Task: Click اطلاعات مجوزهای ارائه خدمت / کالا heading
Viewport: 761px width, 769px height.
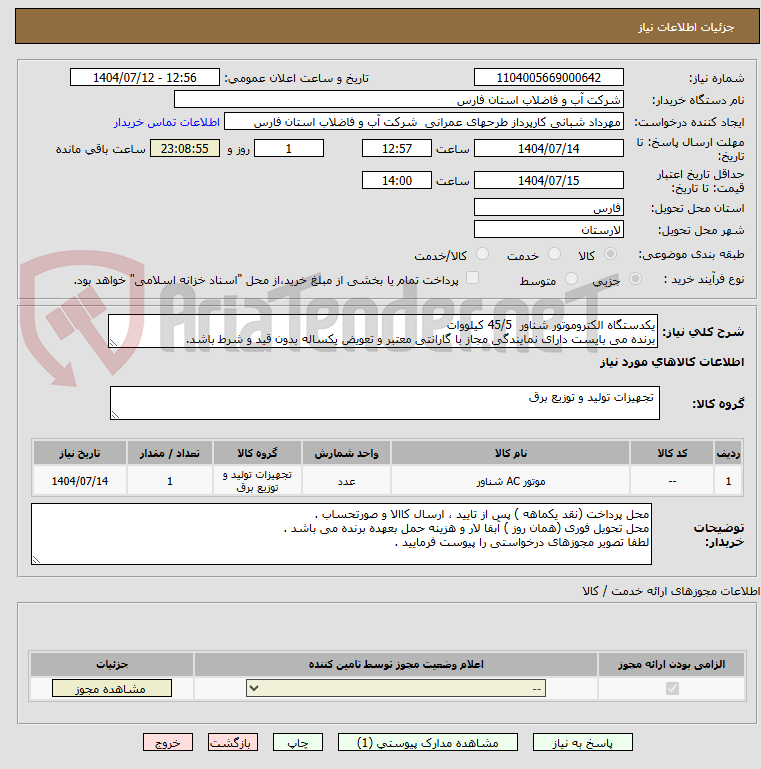Action: coord(671,591)
